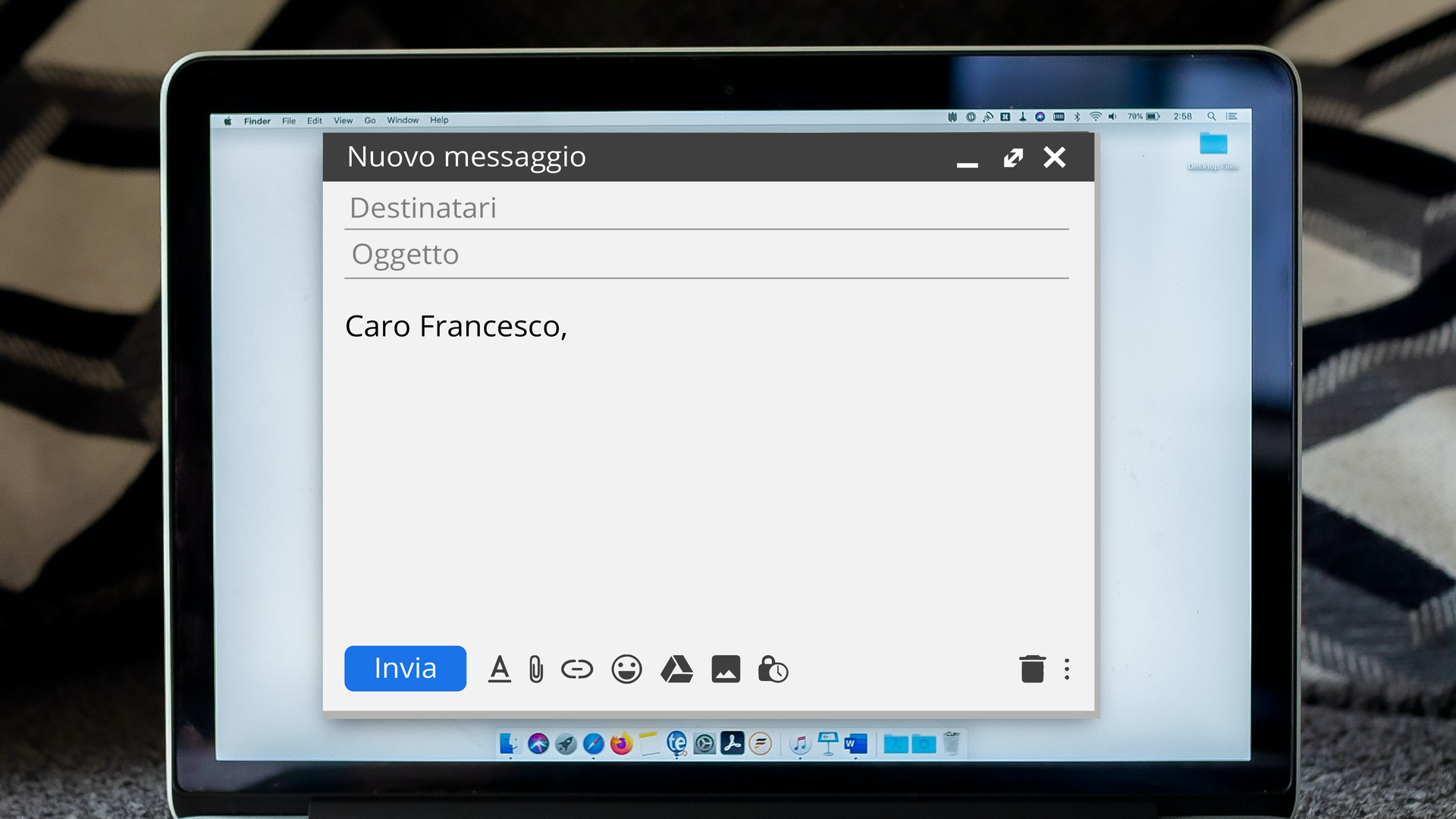
Task: Open Microsoft Word from the dock
Action: pyautogui.click(x=855, y=745)
